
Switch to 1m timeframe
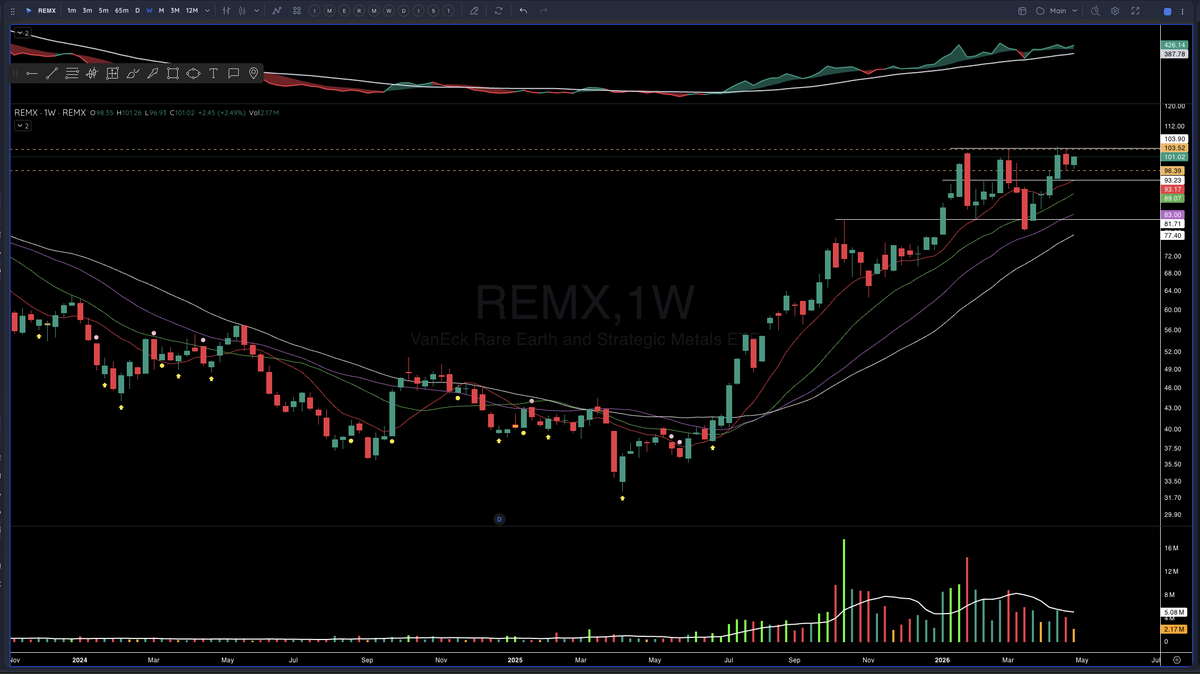72,10
